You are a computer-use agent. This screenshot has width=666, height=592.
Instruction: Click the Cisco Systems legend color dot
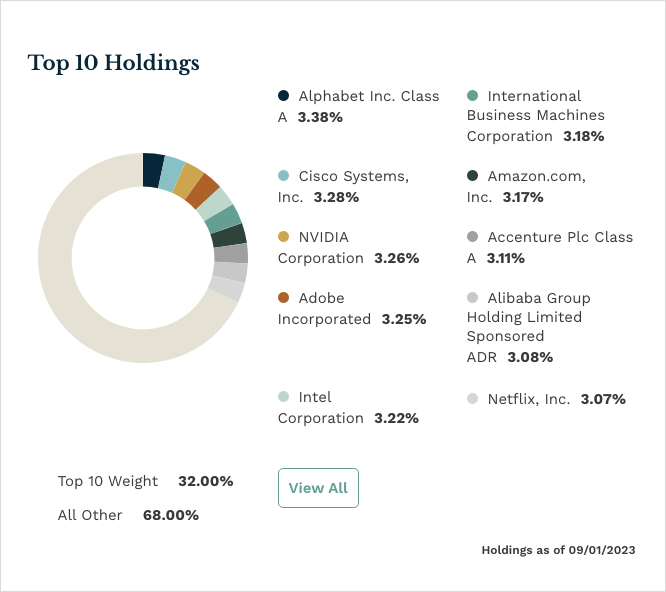[x=283, y=176]
